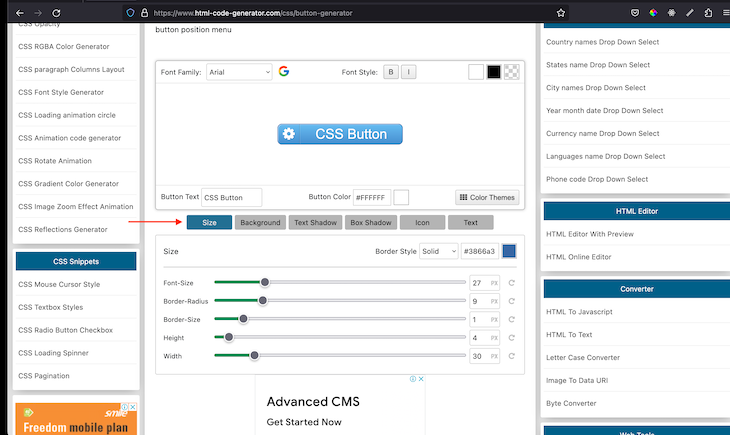Reset the Font-Size value
The image size is (730, 435).
tap(512, 283)
